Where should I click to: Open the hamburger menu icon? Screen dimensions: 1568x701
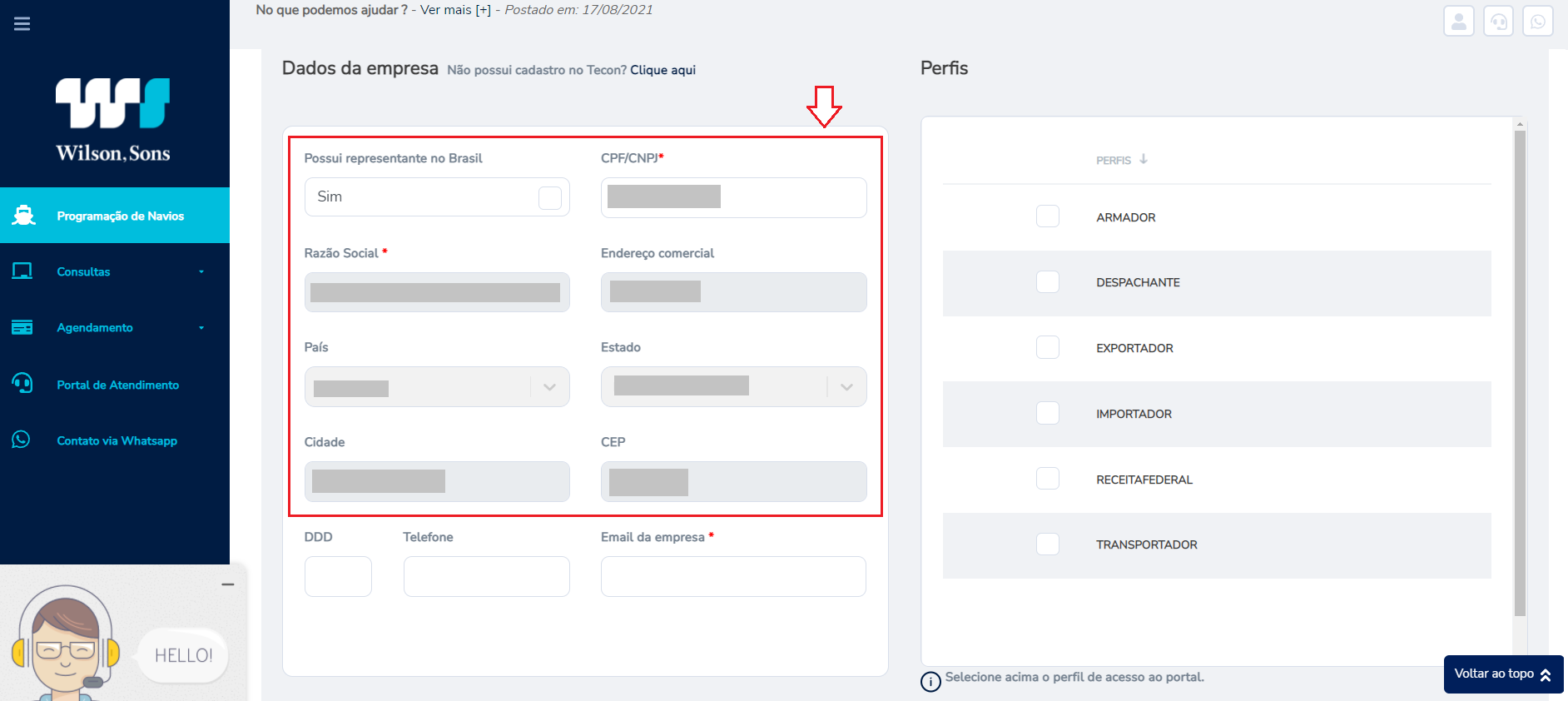[22, 23]
